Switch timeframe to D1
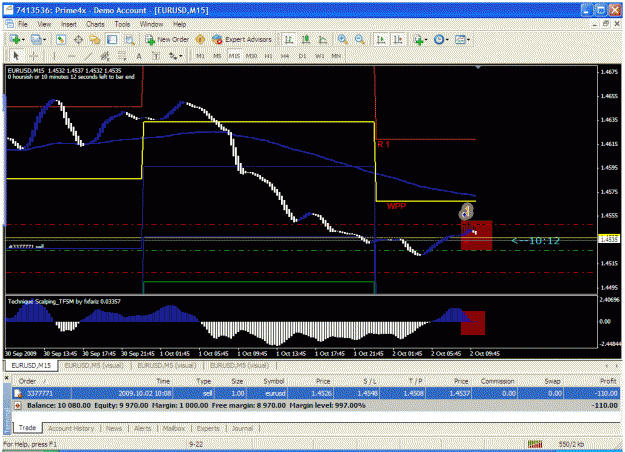 pyautogui.click(x=302, y=56)
